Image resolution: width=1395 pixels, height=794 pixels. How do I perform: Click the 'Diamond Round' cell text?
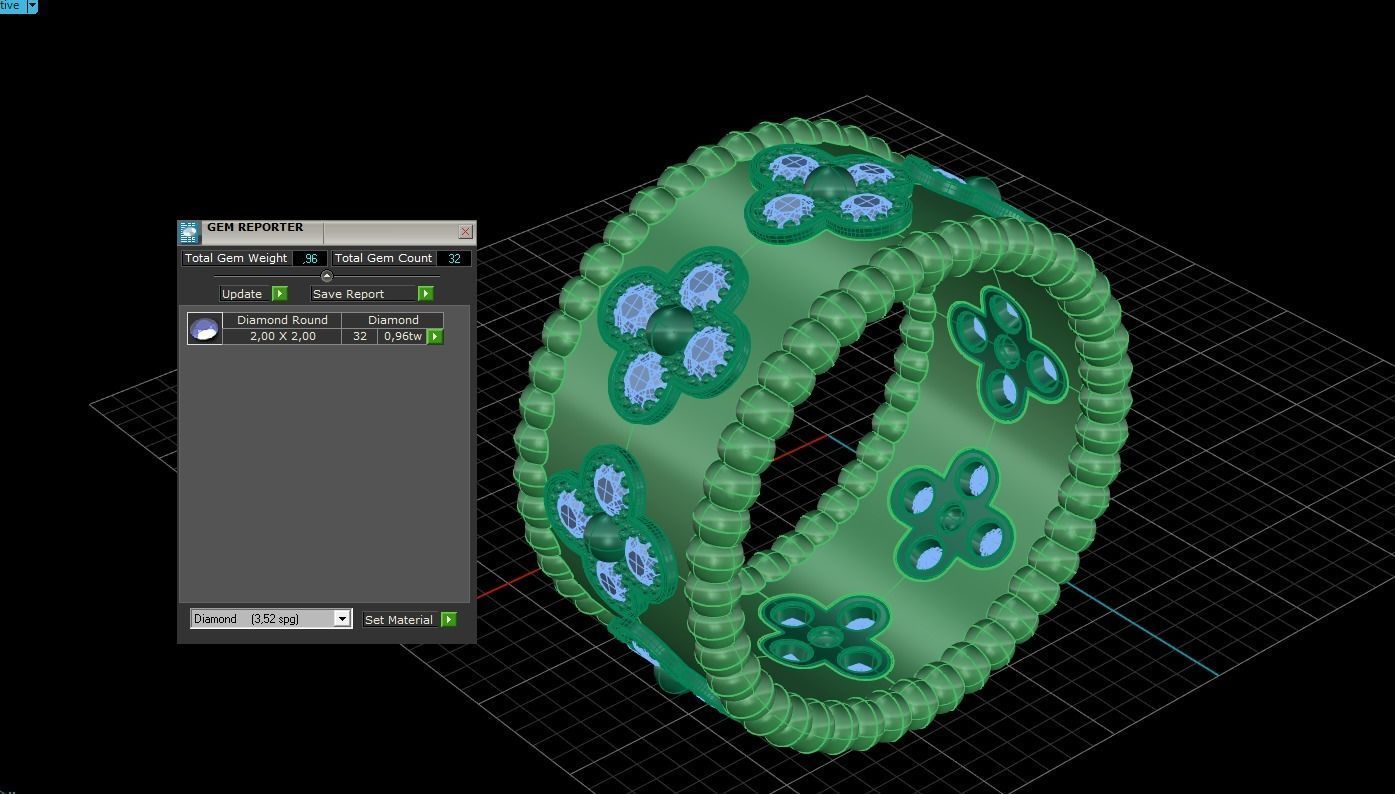pyautogui.click(x=282, y=320)
